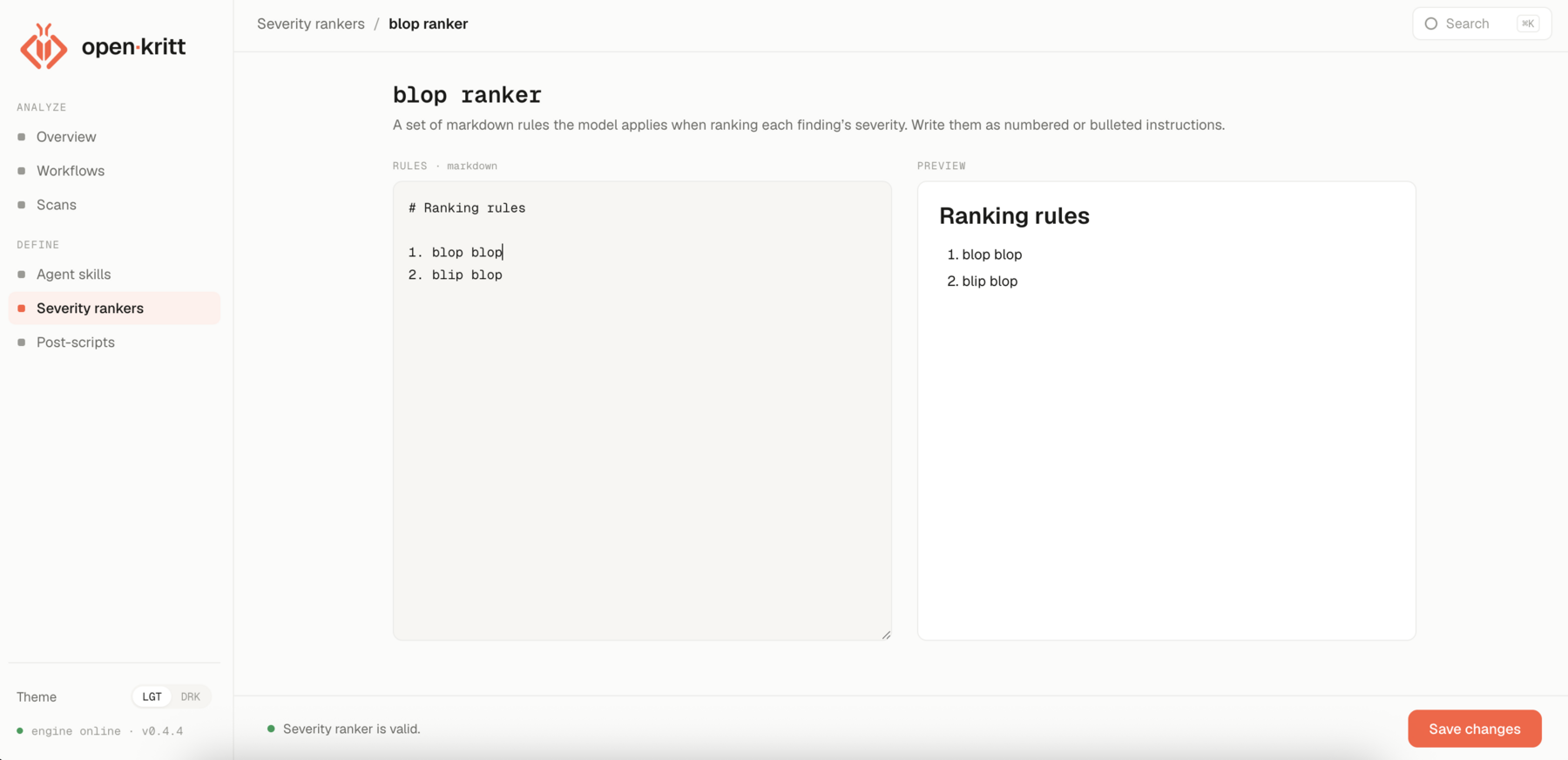Click the PREVIEW label

941,166
